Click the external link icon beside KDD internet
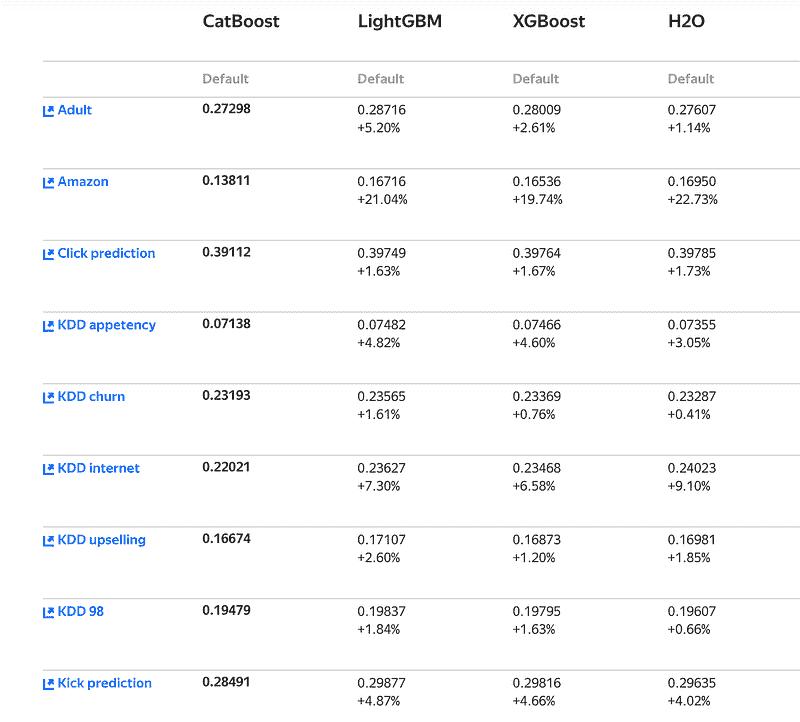 click(x=48, y=469)
